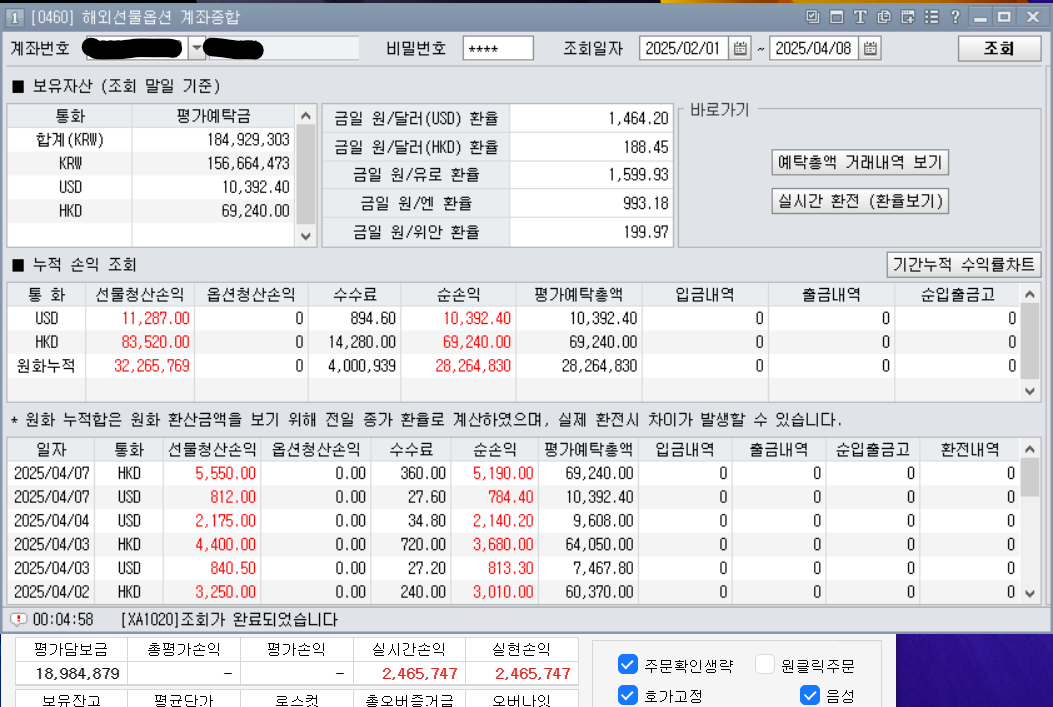
Task: Select 2025/04/07 USD row profit 812.00
Action: (x=232, y=497)
